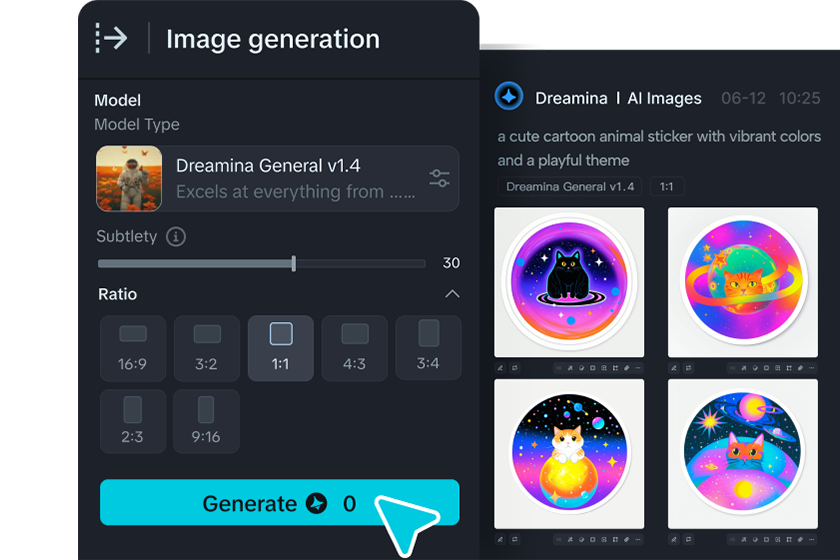The image size is (840, 560).
Task: Select the 9:16 ratio option
Action: pos(206,421)
